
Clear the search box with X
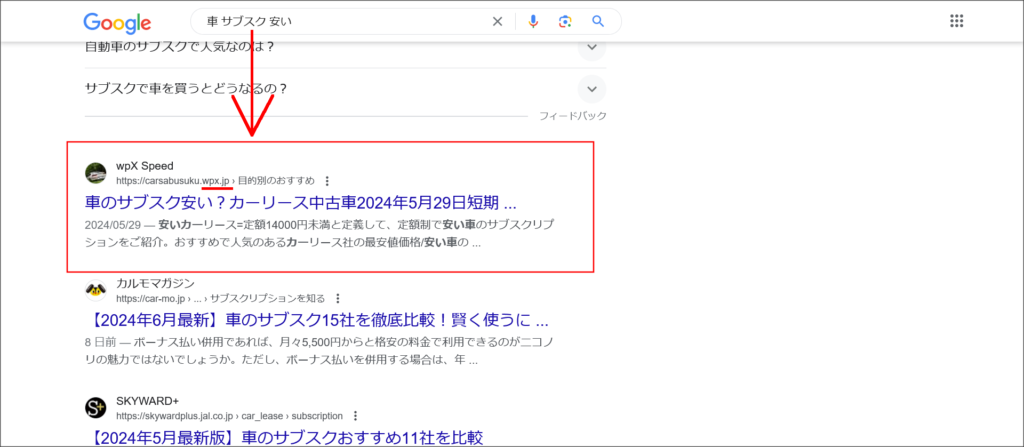[498, 22]
